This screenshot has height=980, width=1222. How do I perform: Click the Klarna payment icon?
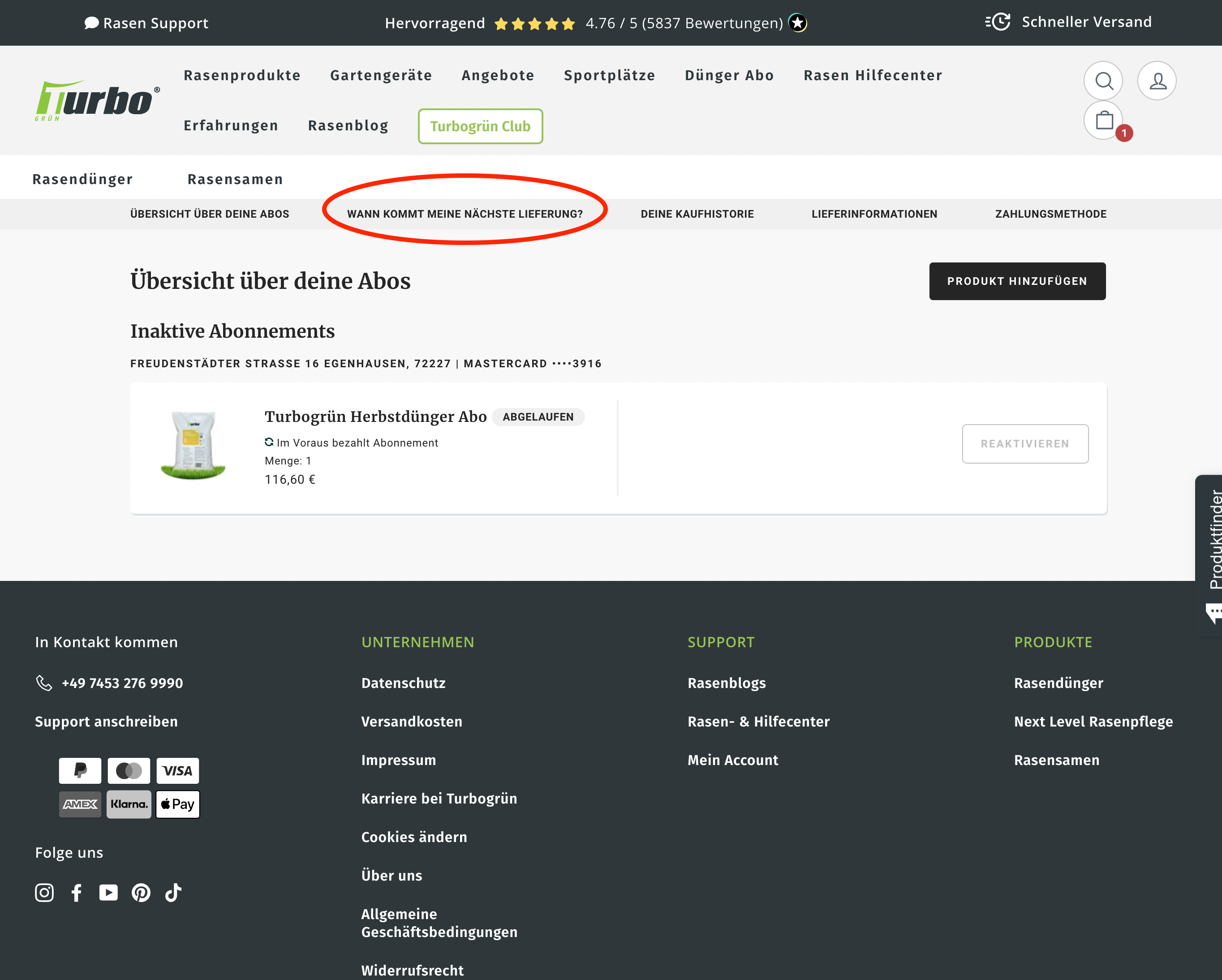(x=129, y=804)
